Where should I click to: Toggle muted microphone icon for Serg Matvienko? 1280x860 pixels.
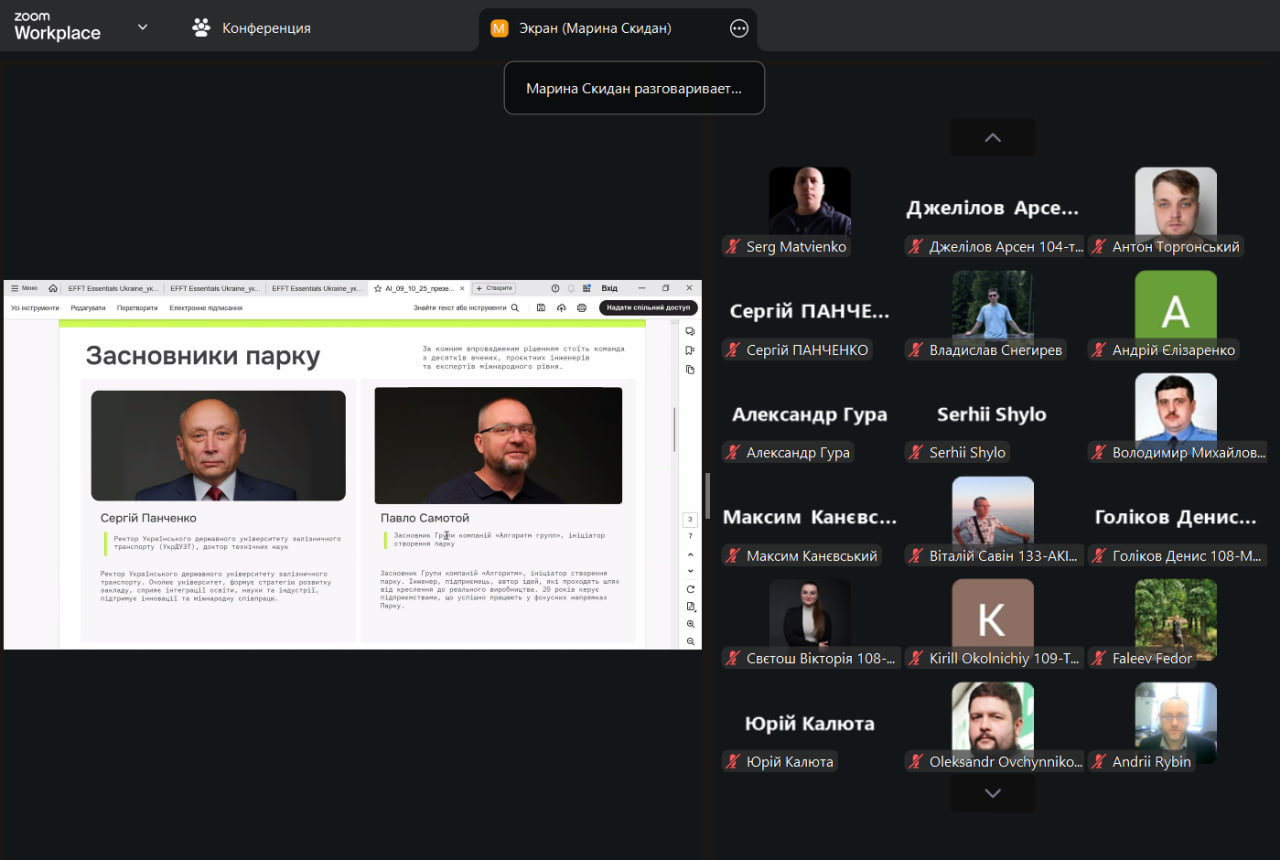pyautogui.click(x=733, y=247)
